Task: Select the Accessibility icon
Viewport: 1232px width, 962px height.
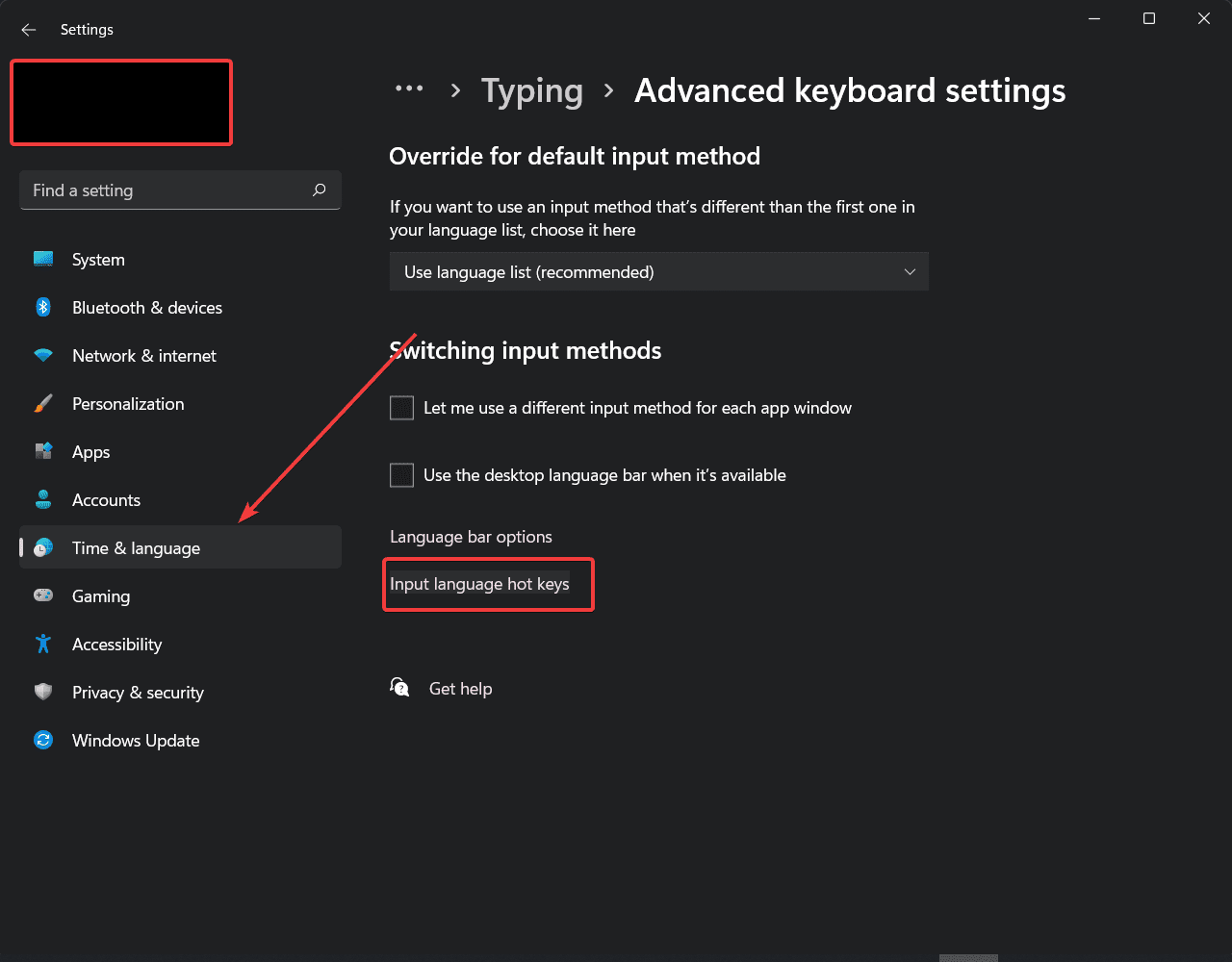Action: pos(43,644)
